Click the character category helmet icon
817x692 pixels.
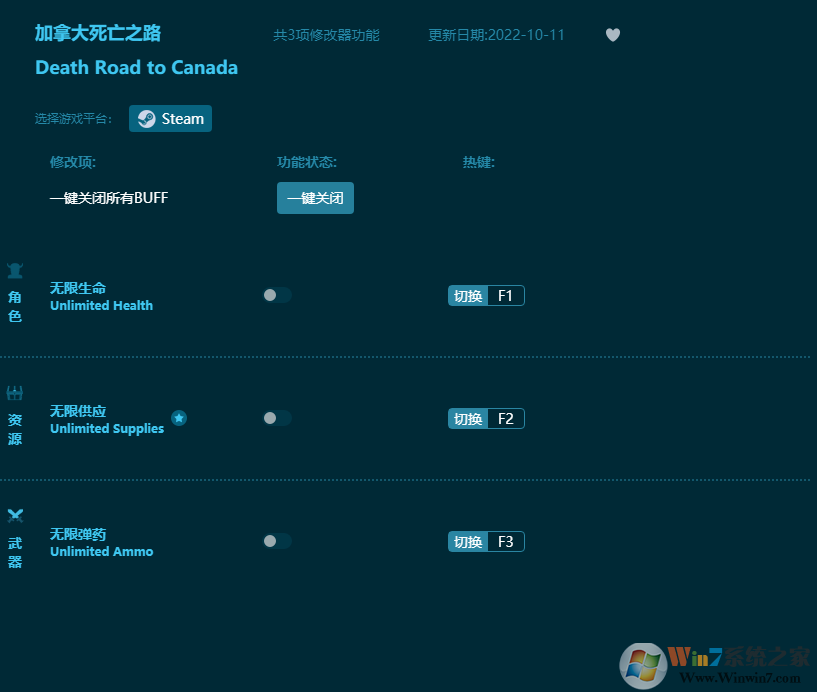[15, 270]
